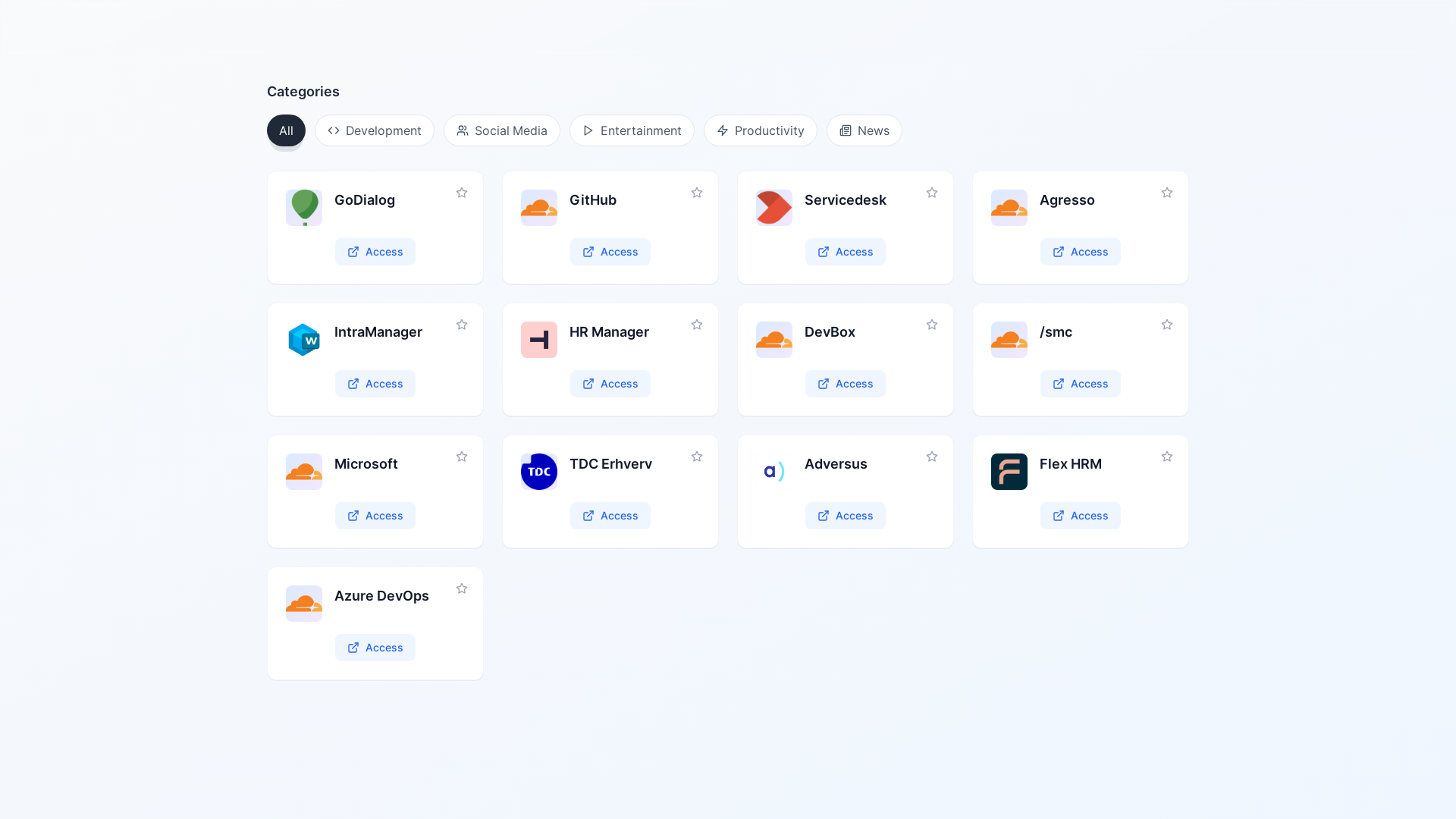Star the GitHub card
1456x819 pixels.
pos(697,193)
